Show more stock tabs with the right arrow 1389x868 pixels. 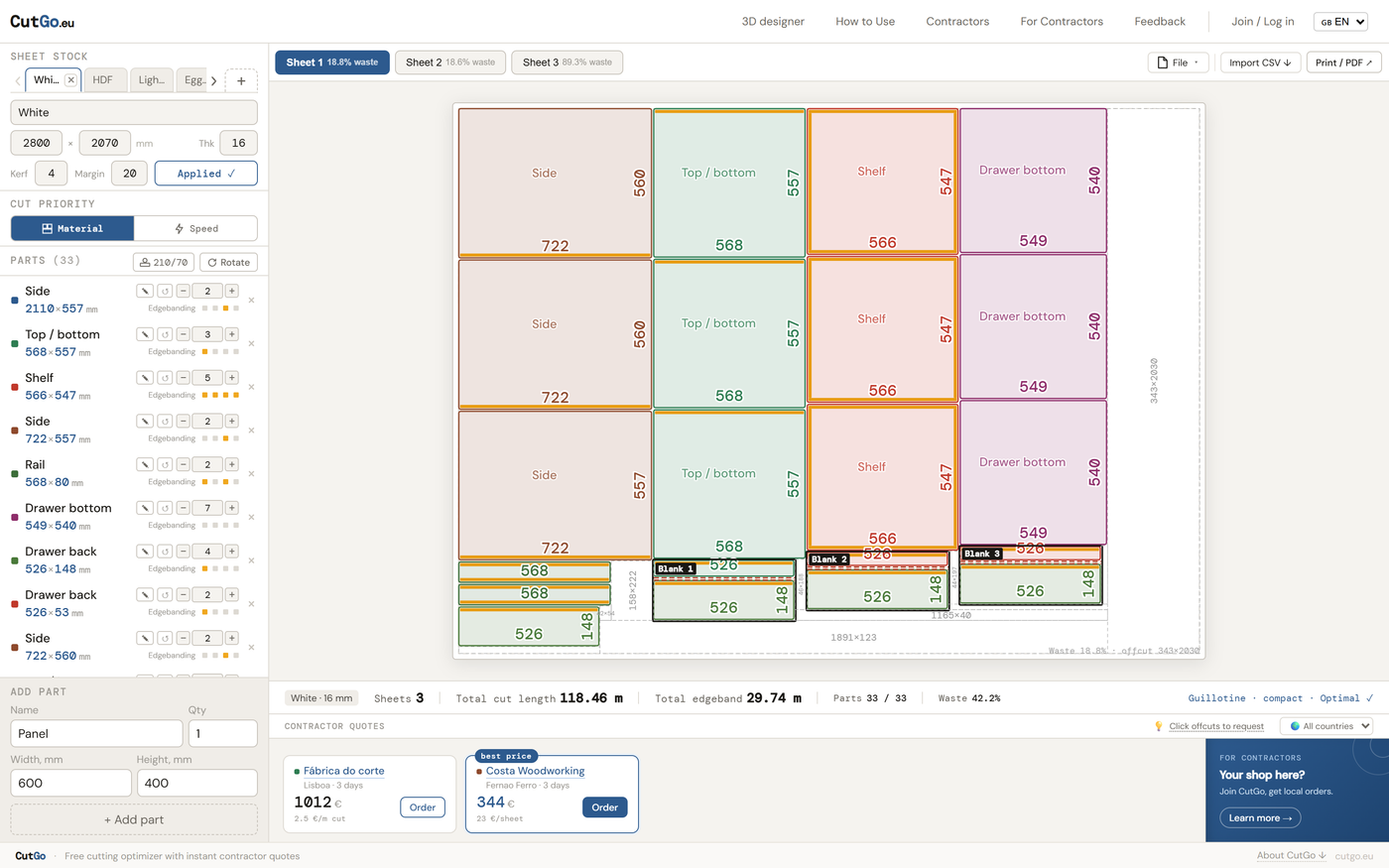(213, 80)
